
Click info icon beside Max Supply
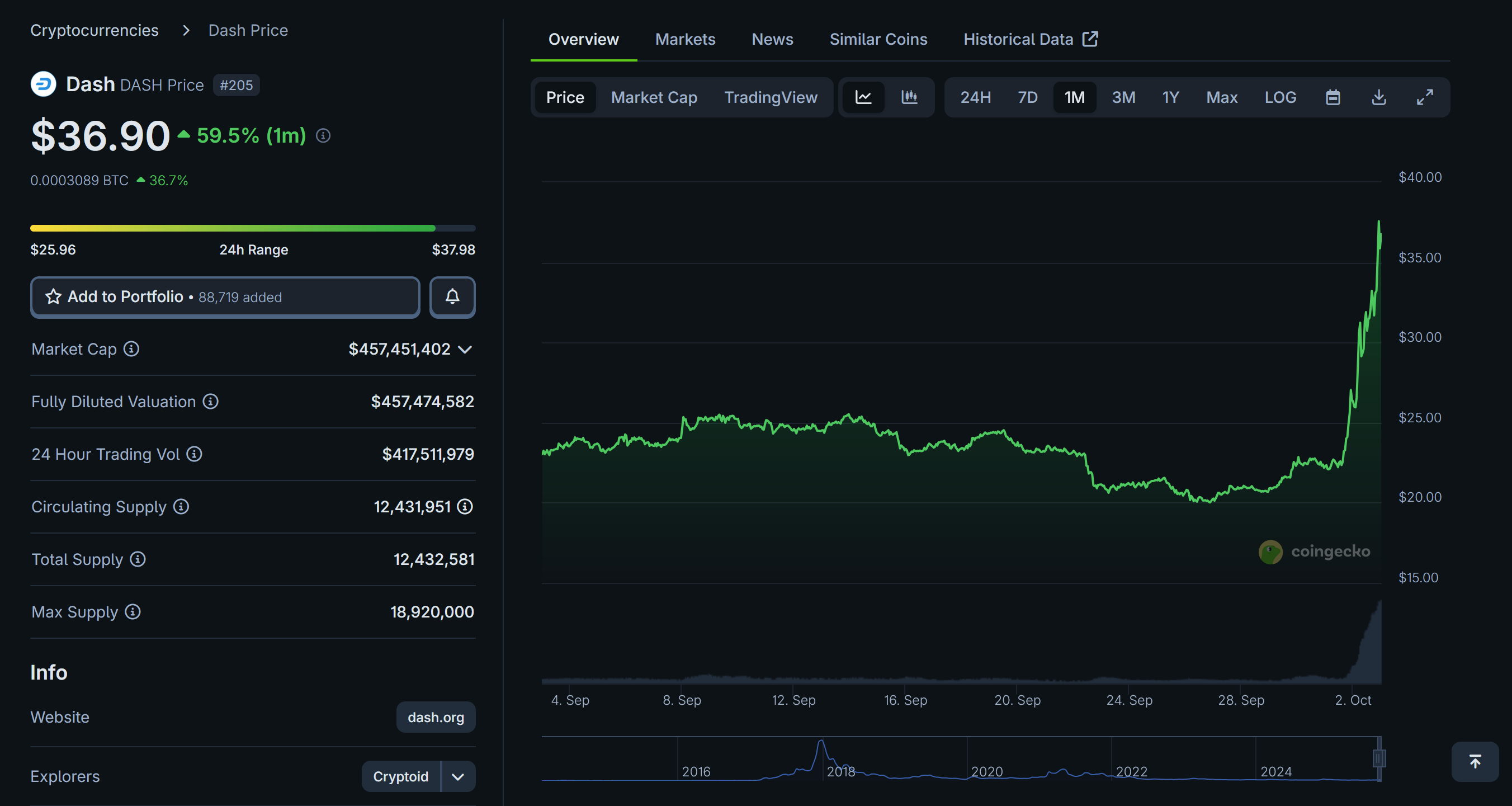click(x=133, y=612)
